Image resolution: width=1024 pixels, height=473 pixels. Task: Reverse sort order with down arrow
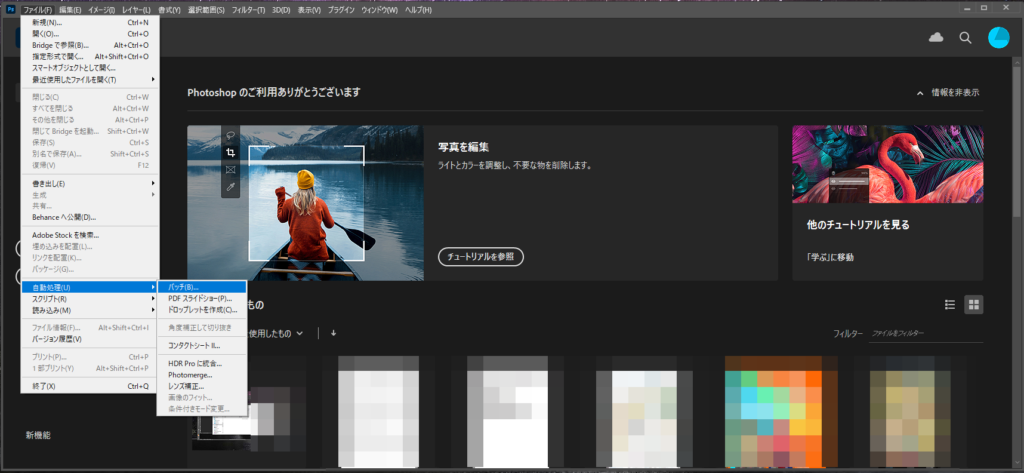point(334,333)
